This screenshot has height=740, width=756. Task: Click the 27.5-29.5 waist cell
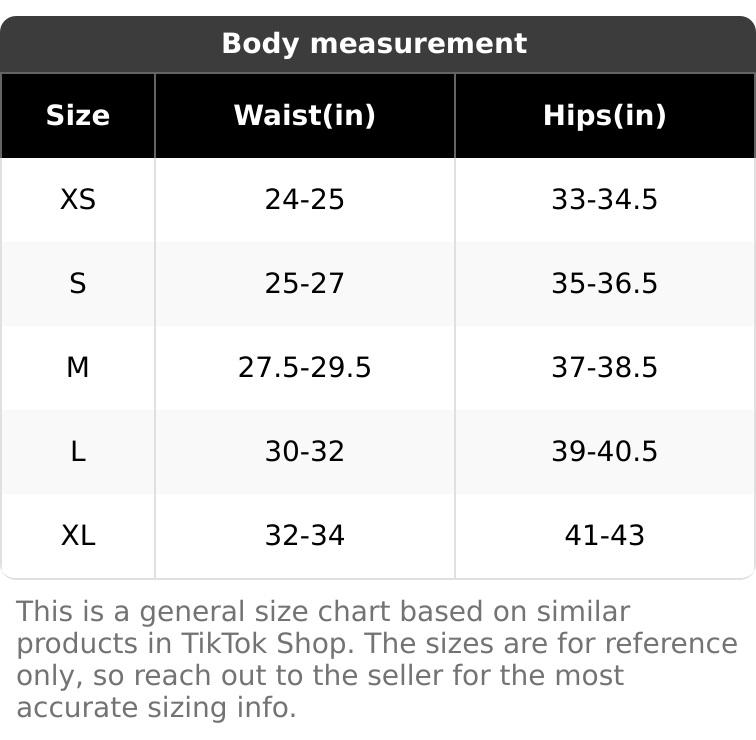[x=305, y=368]
